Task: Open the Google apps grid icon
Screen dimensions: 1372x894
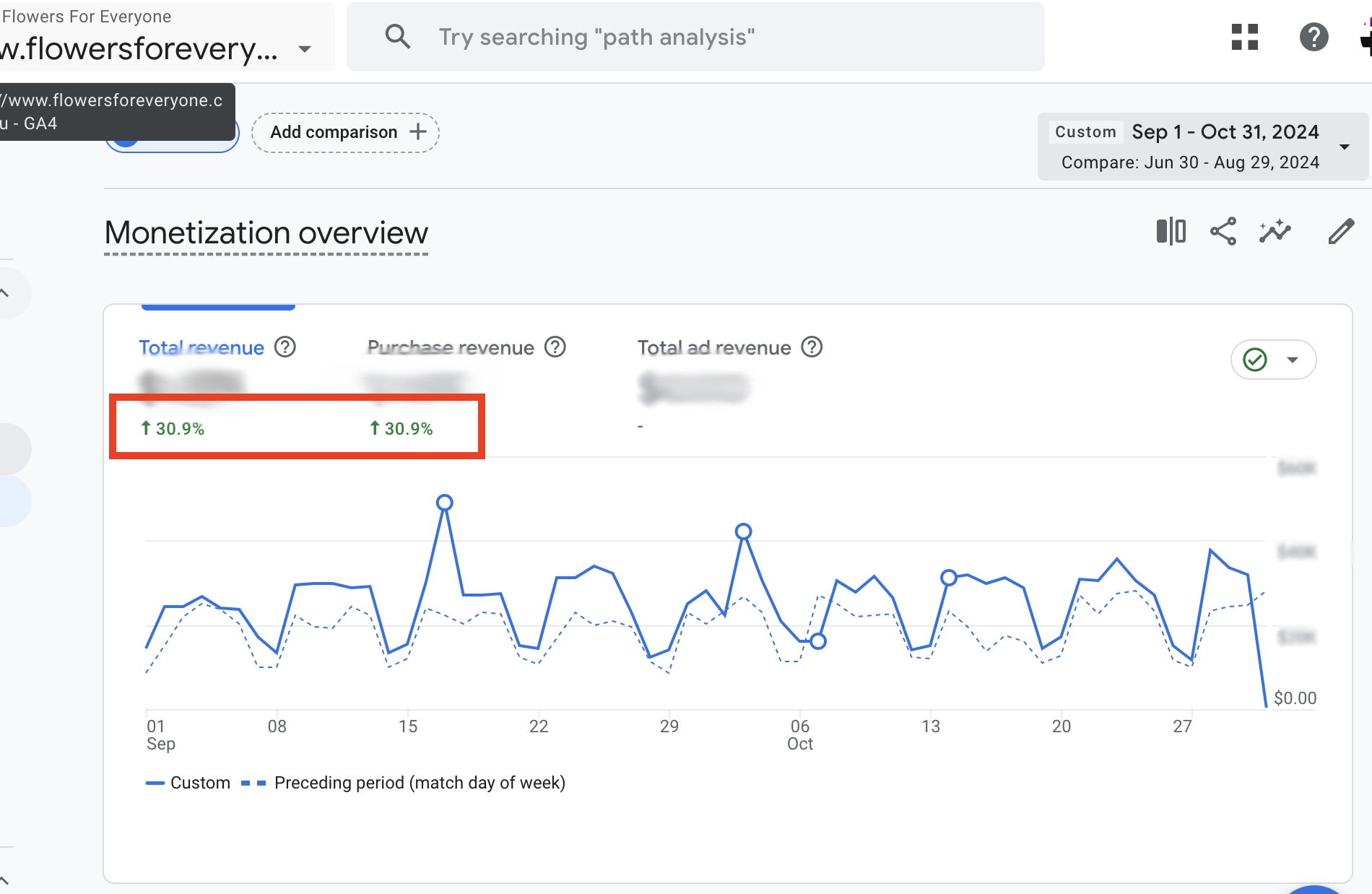Action: (1244, 37)
